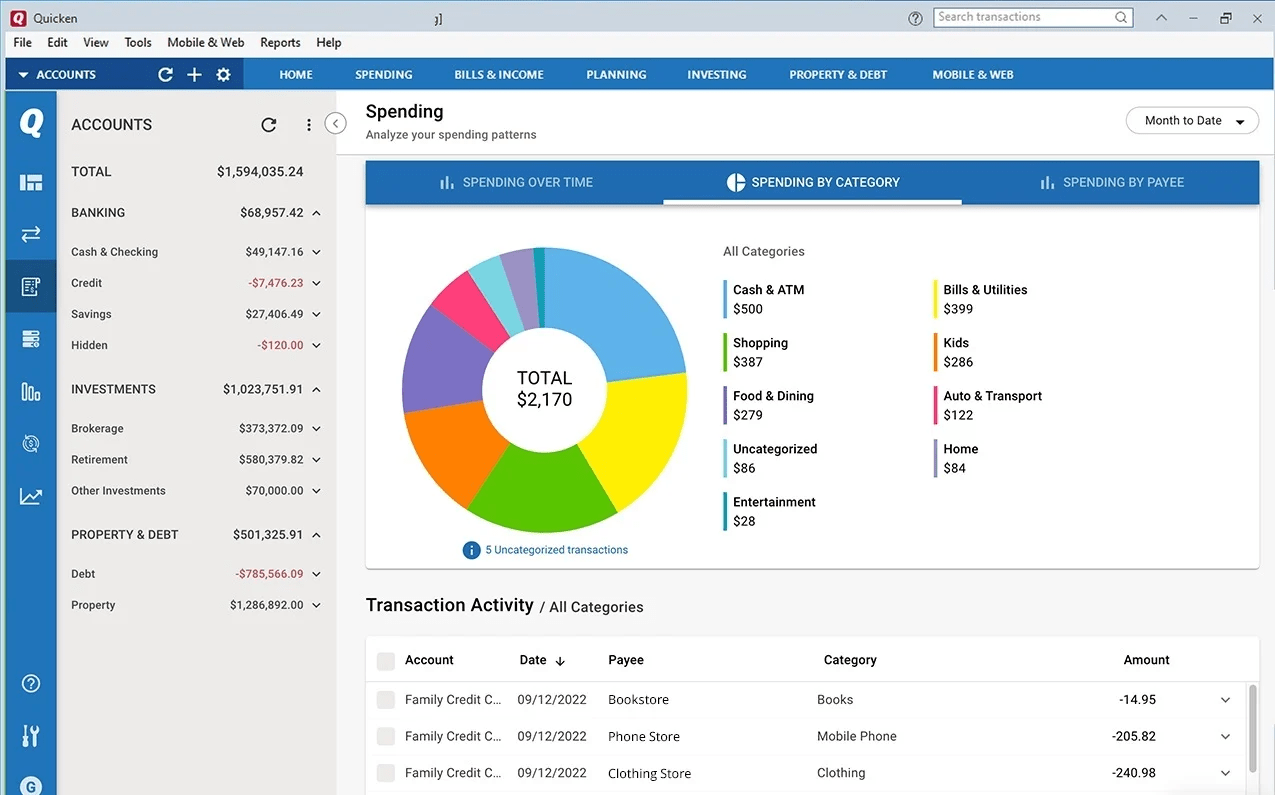Click the Search transactions field
The width and height of the screenshot is (1275, 795).
(x=1023, y=17)
